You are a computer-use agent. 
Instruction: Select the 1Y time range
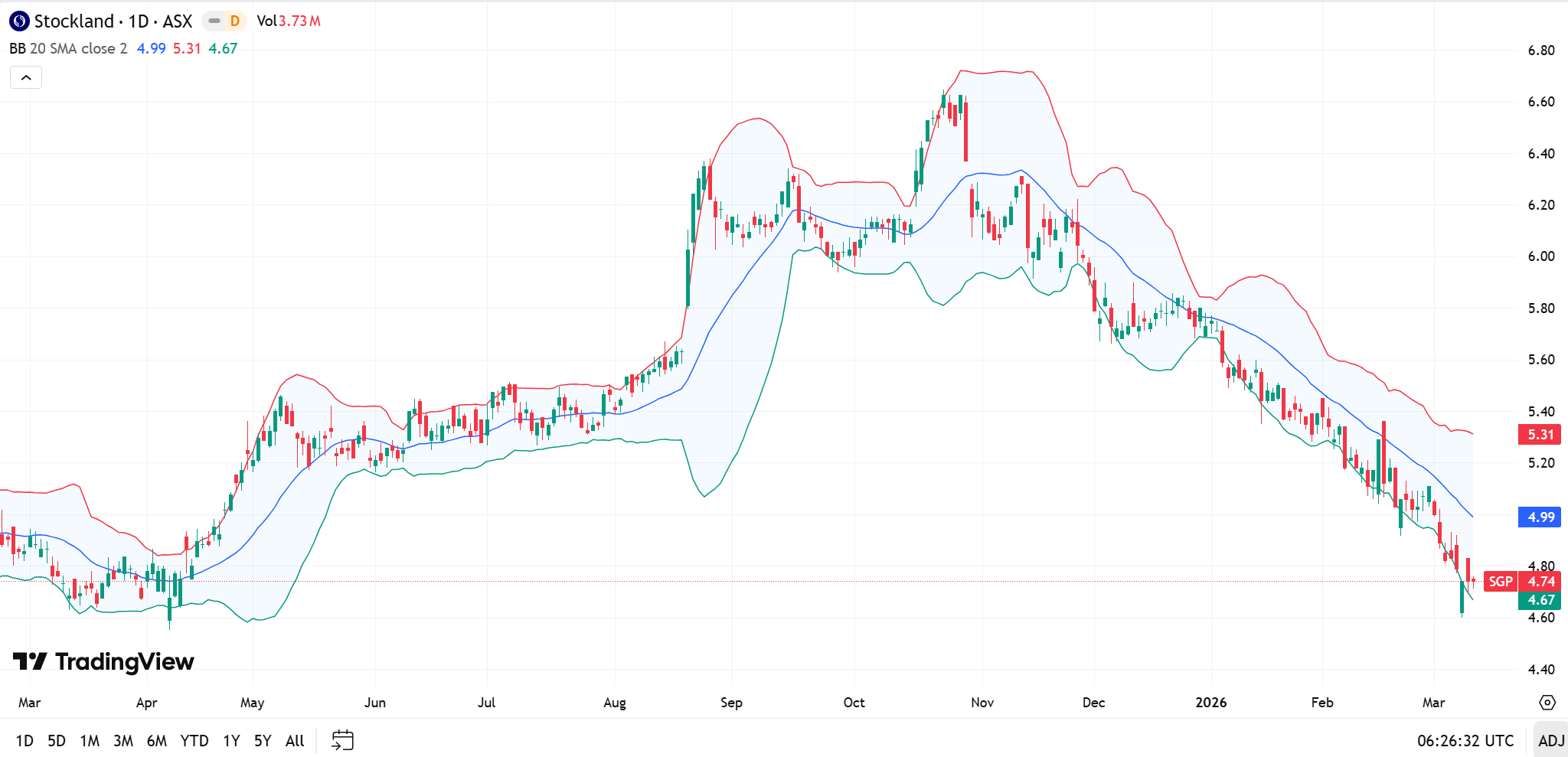pyautogui.click(x=231, y=740)
